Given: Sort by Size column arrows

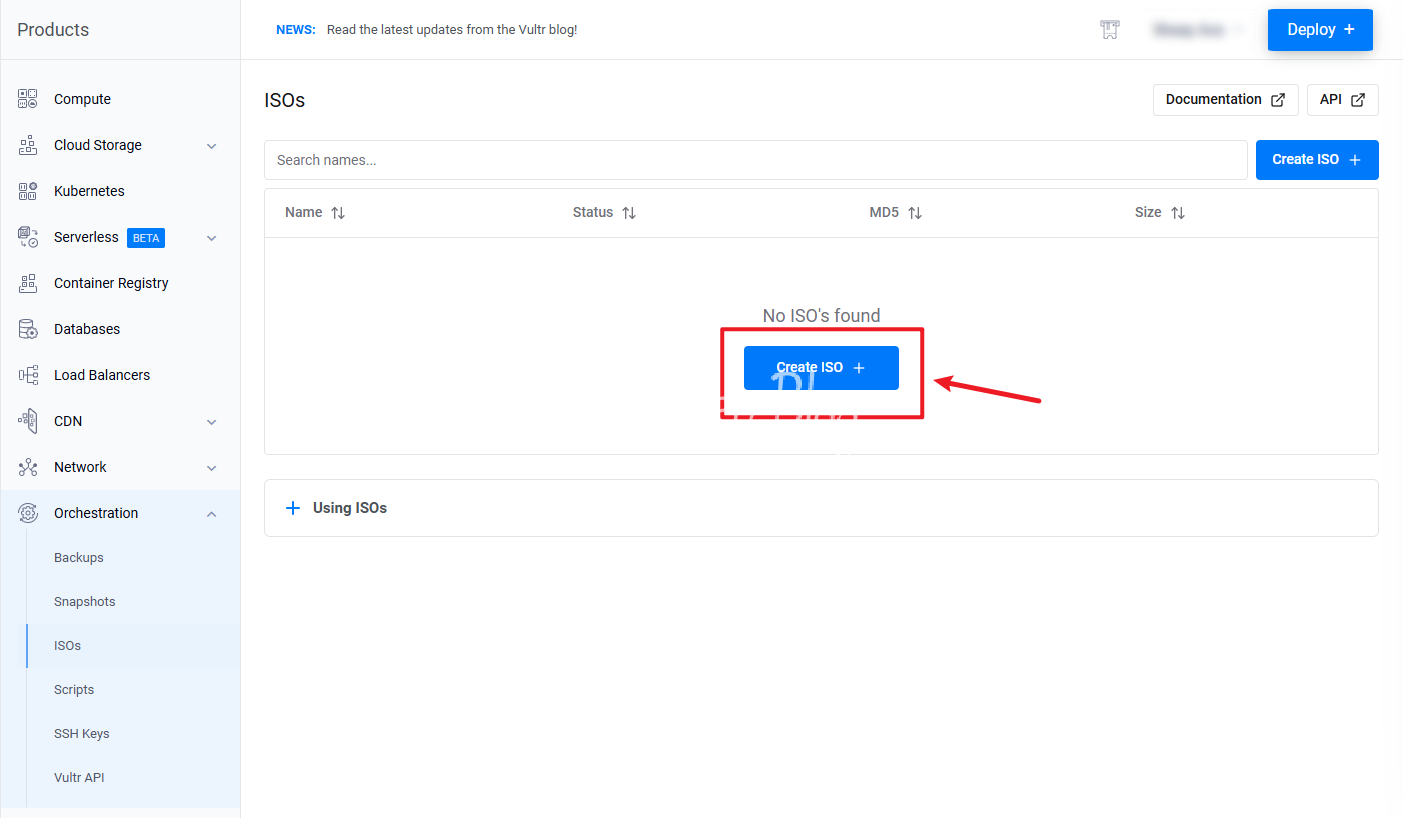Looking at the screenshot, I should pos(1178,213).
